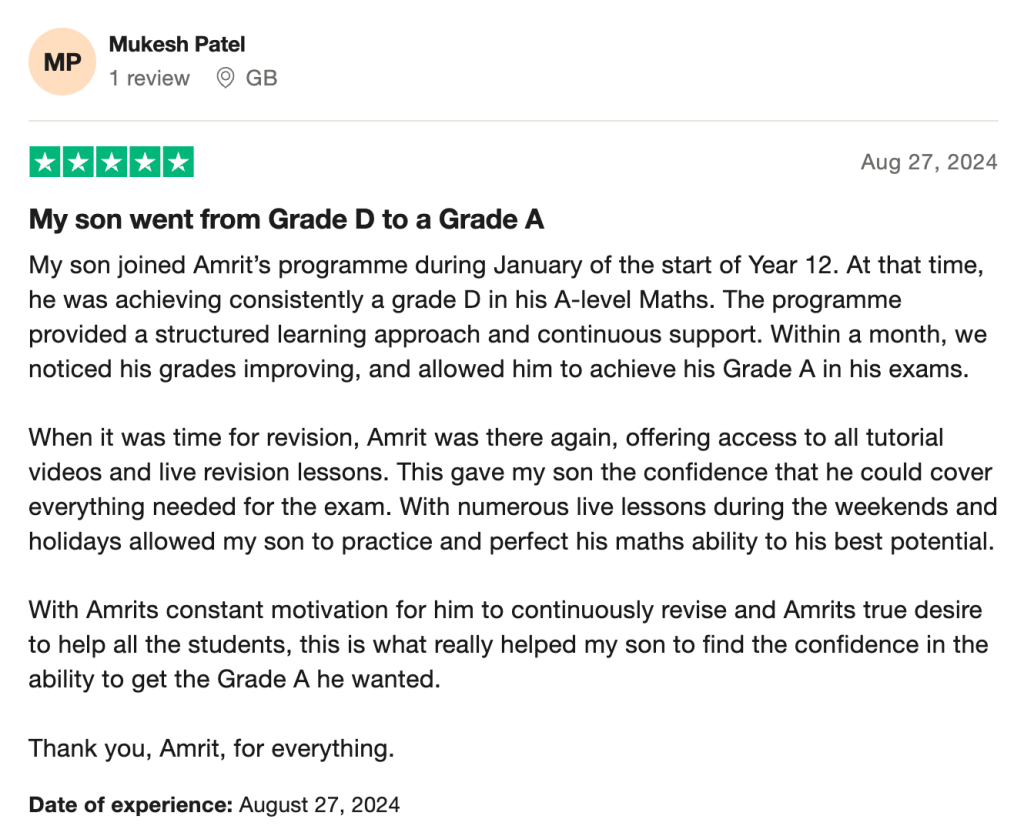
Task: Open the "My son went from Grade D" title
Action: click(x=286, y=219)
